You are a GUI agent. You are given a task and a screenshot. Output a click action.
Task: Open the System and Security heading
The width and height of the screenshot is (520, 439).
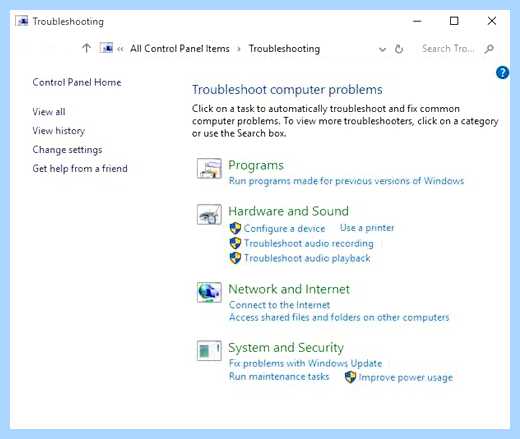286,347
